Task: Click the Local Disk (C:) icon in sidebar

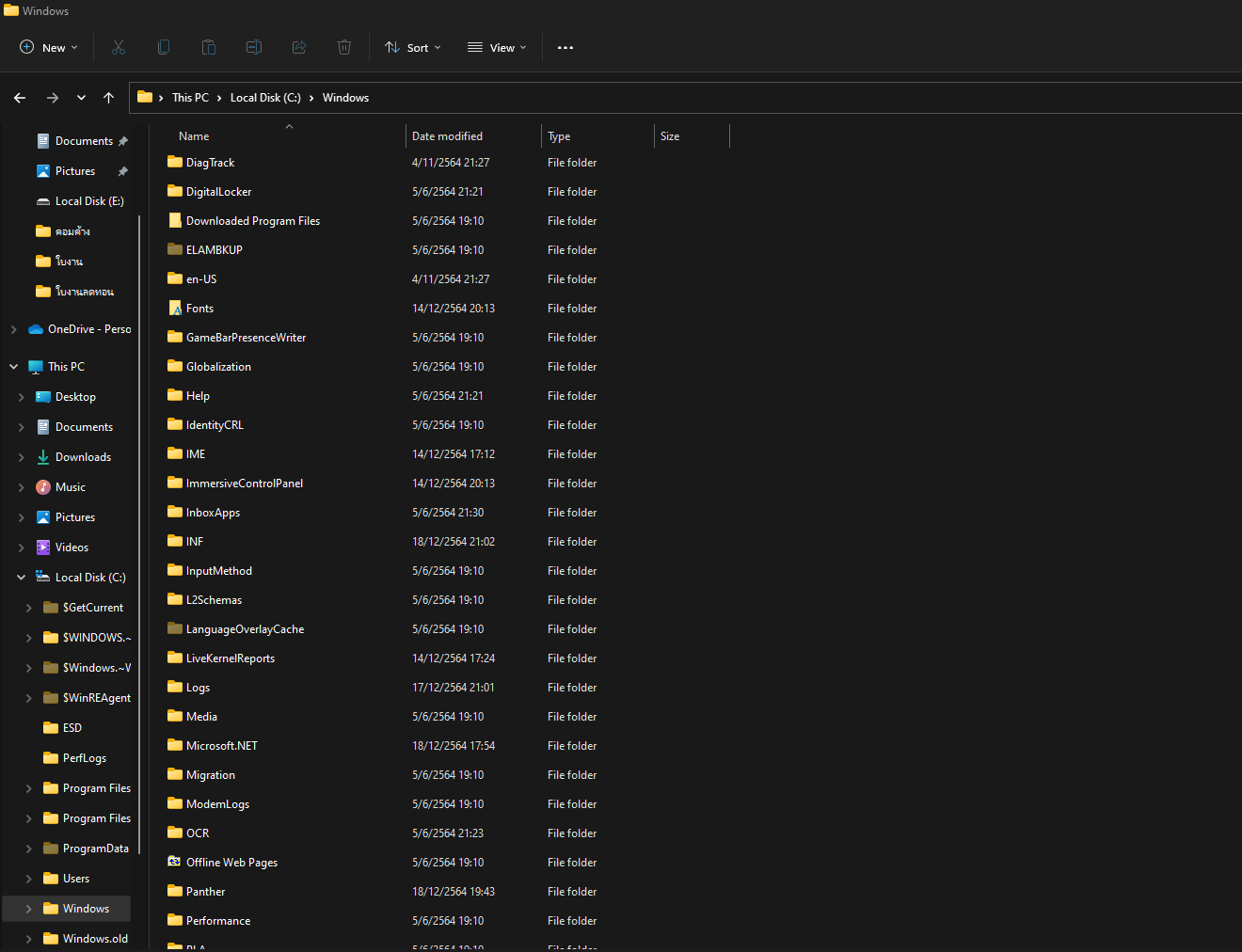Action: point(43,578)
